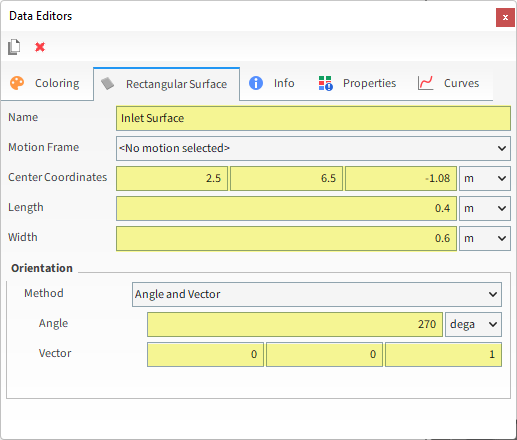Screen dimensions: 517x440
Task: Click the orange palette Coloring icon
Action: tap(17, 83)
